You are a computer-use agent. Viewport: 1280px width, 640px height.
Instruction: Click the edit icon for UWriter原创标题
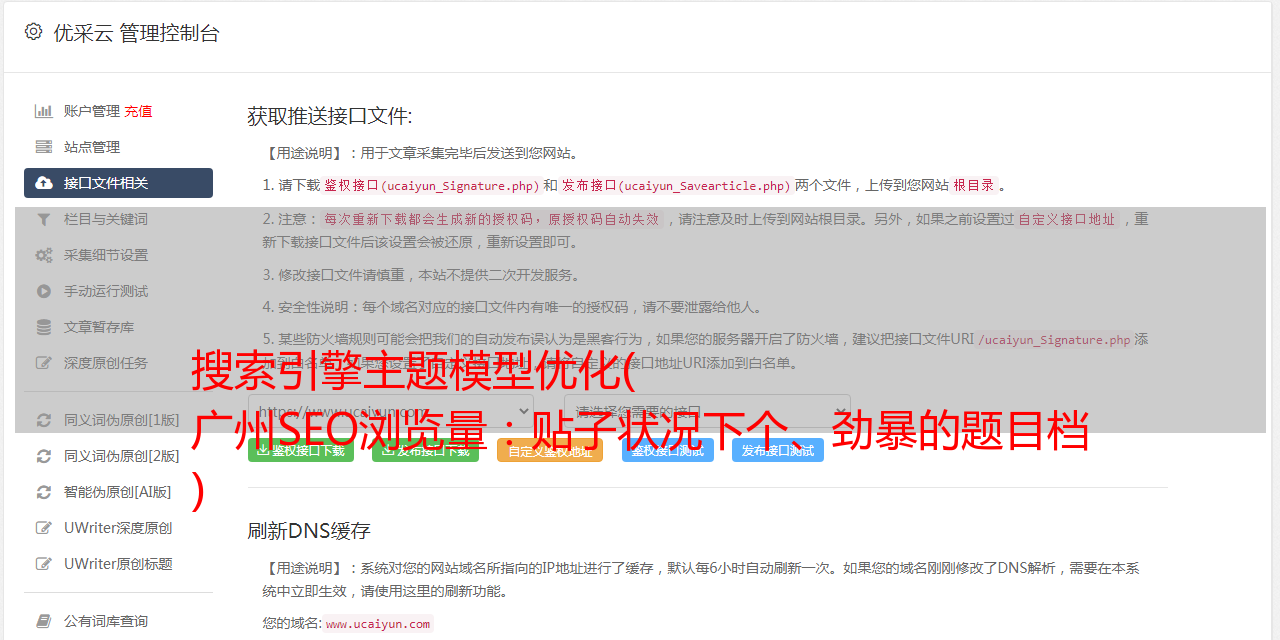[x=44, y=564]
